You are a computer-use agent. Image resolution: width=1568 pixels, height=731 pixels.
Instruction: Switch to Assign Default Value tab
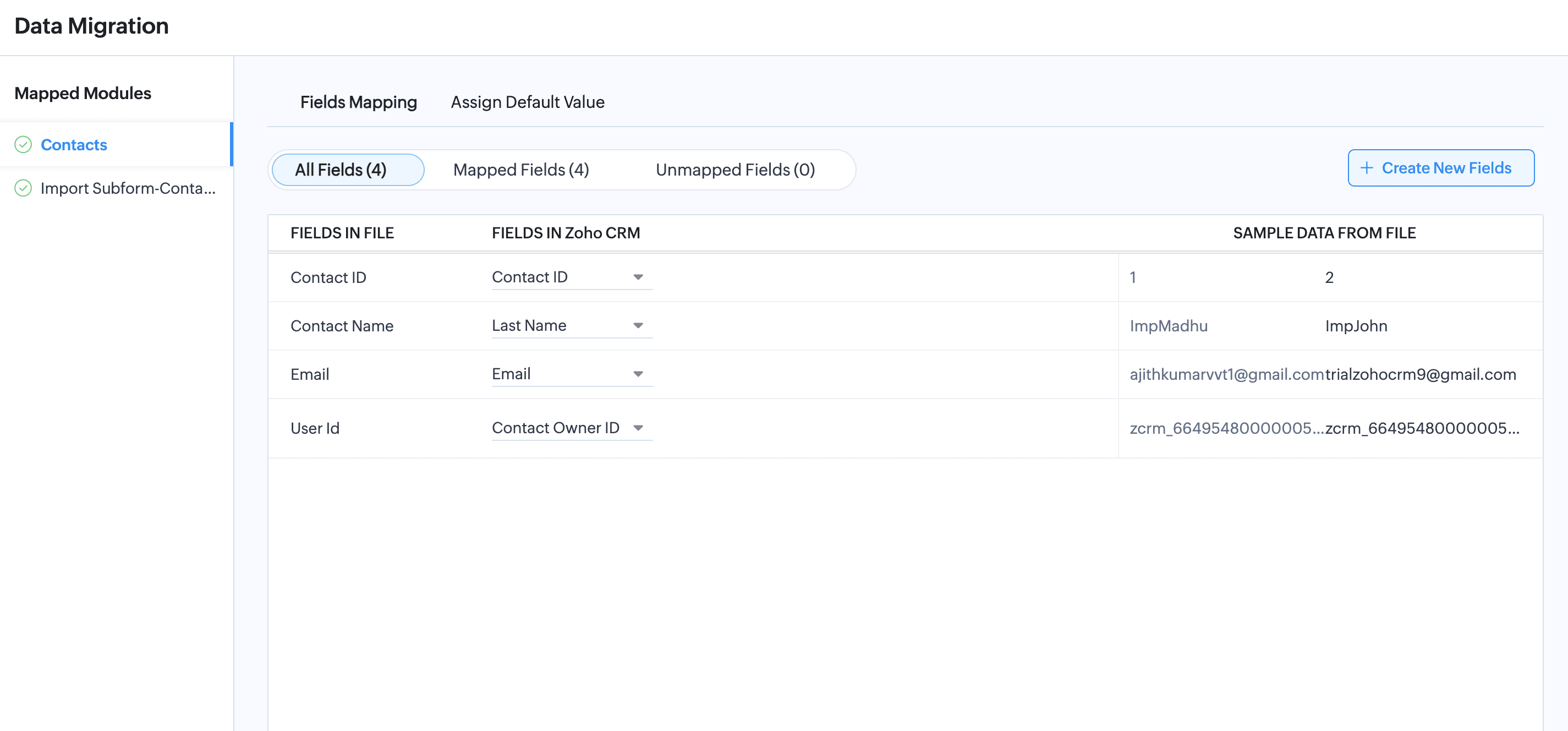click(527, 102)
